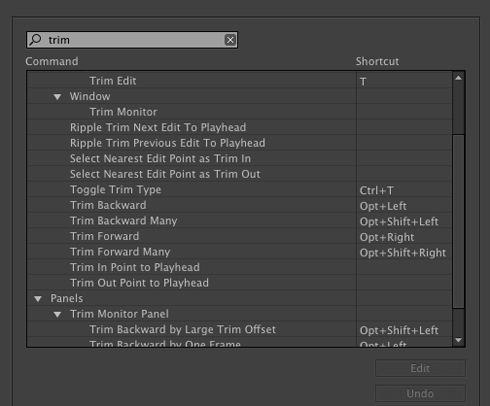Select the Trim Monitor command
490x406 pixels.
[x=123, y=112]
